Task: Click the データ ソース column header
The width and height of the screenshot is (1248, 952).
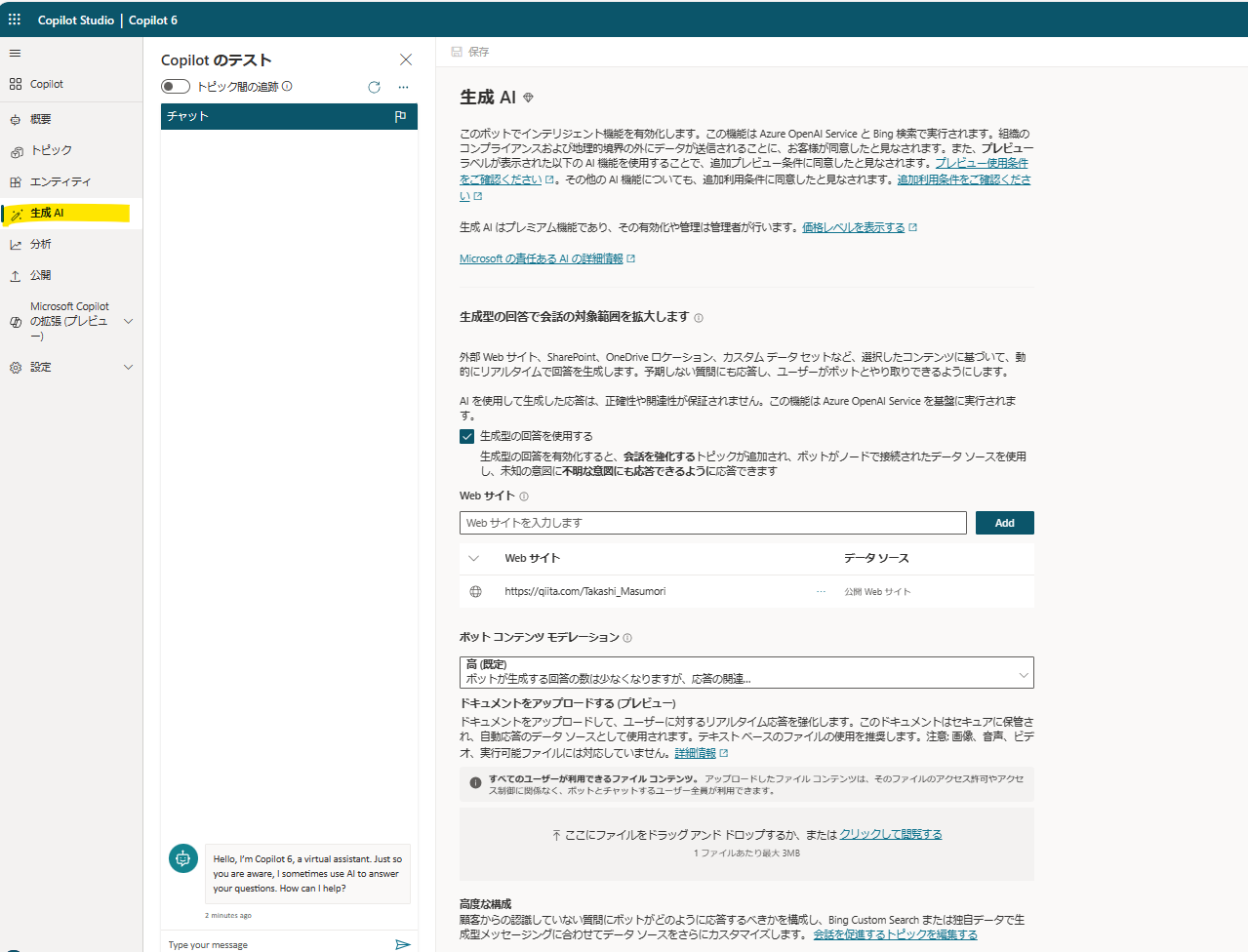Action: click(876, 558)
